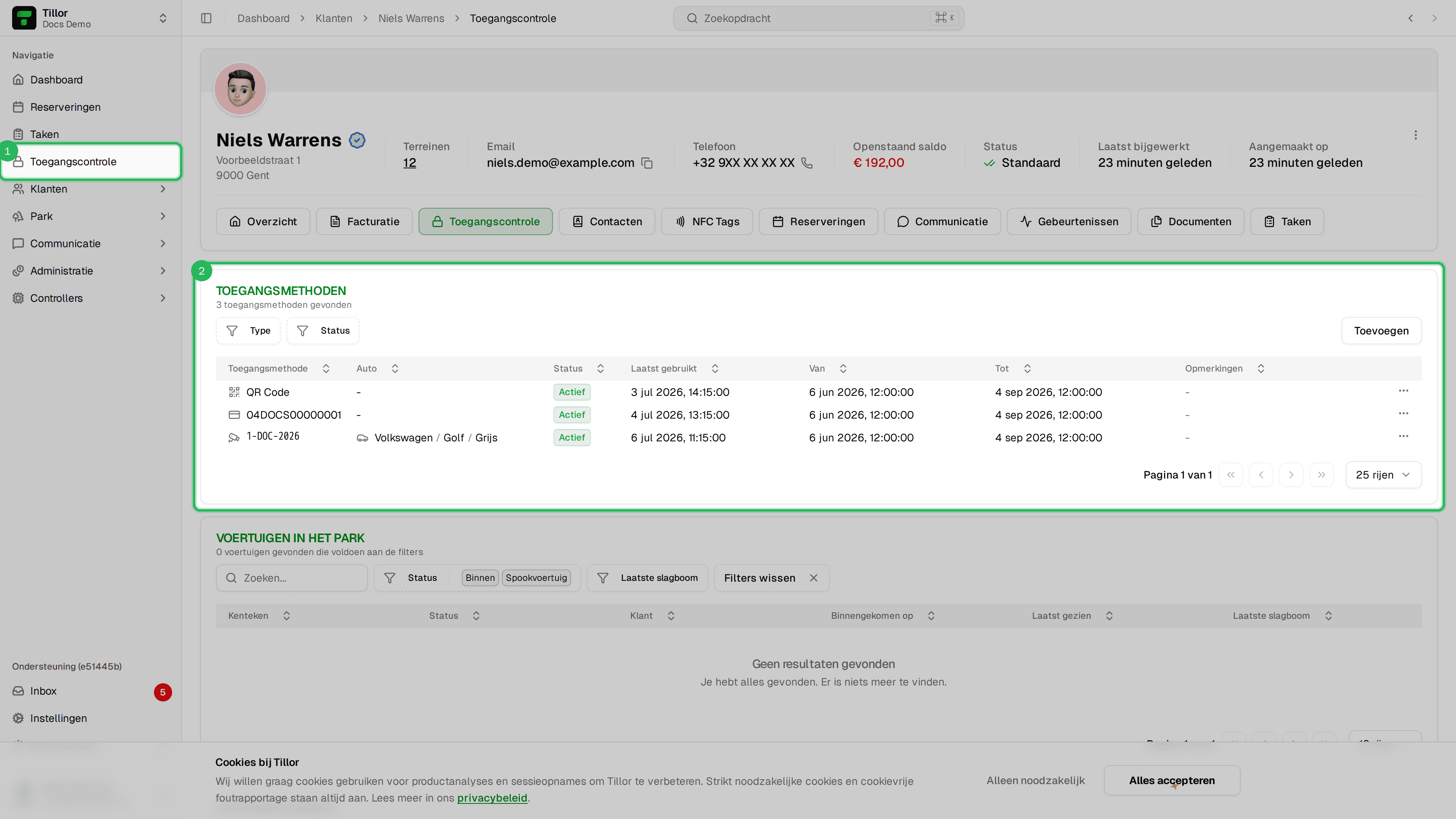Screen dimensions: 1456x819
Task: Open the NFC Tags tab
Action: coord(706,221)
